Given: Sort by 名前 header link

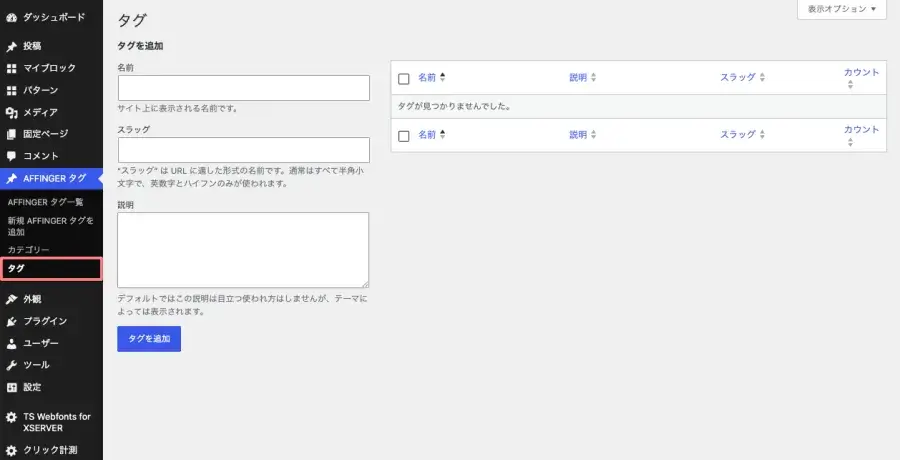Looking at the screenshot, I should tap(426, 78).
